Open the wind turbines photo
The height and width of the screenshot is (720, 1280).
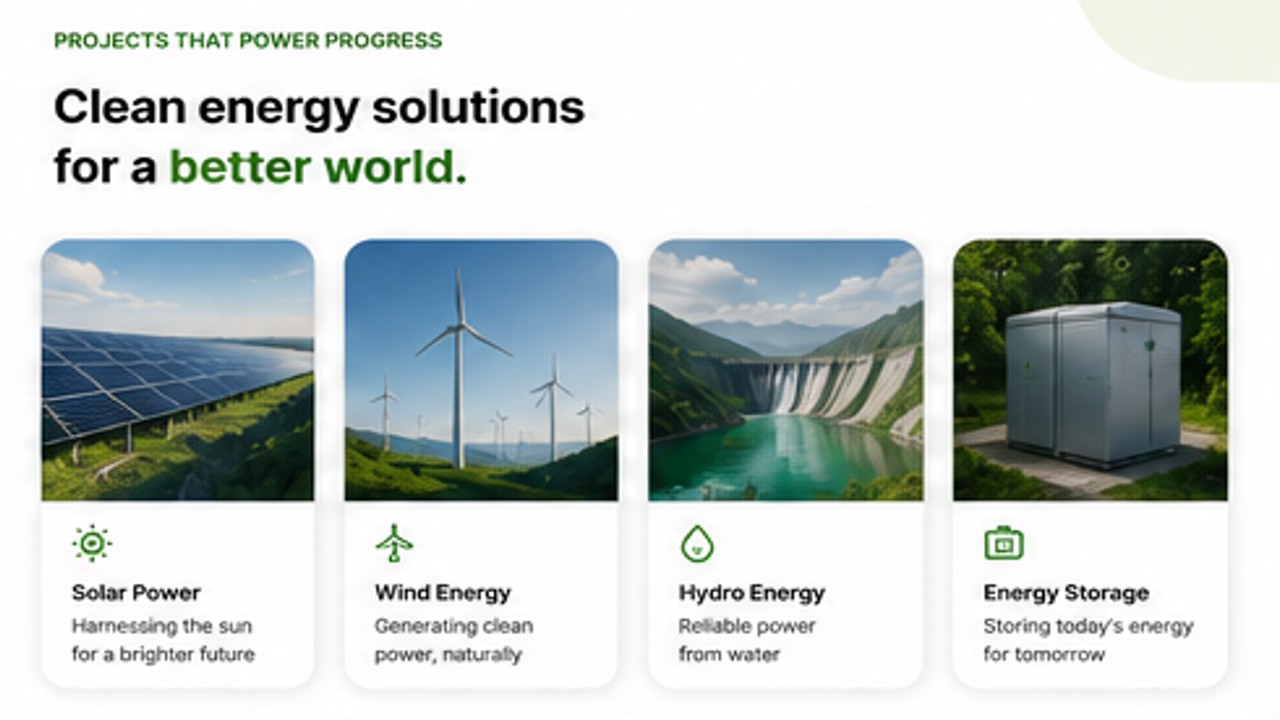coord(481,370)
